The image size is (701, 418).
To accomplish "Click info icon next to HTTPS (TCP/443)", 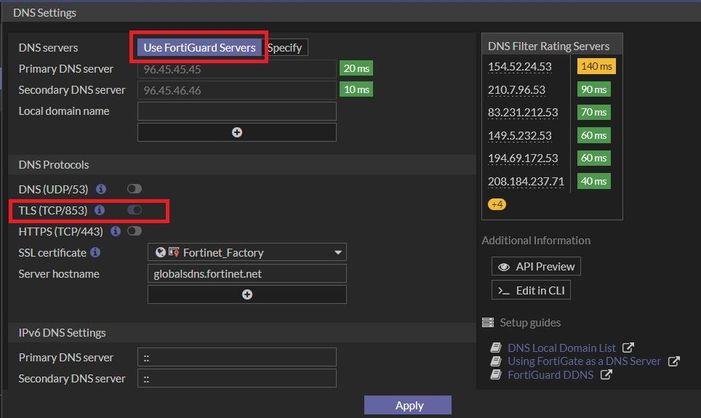I will pos(115,231).
